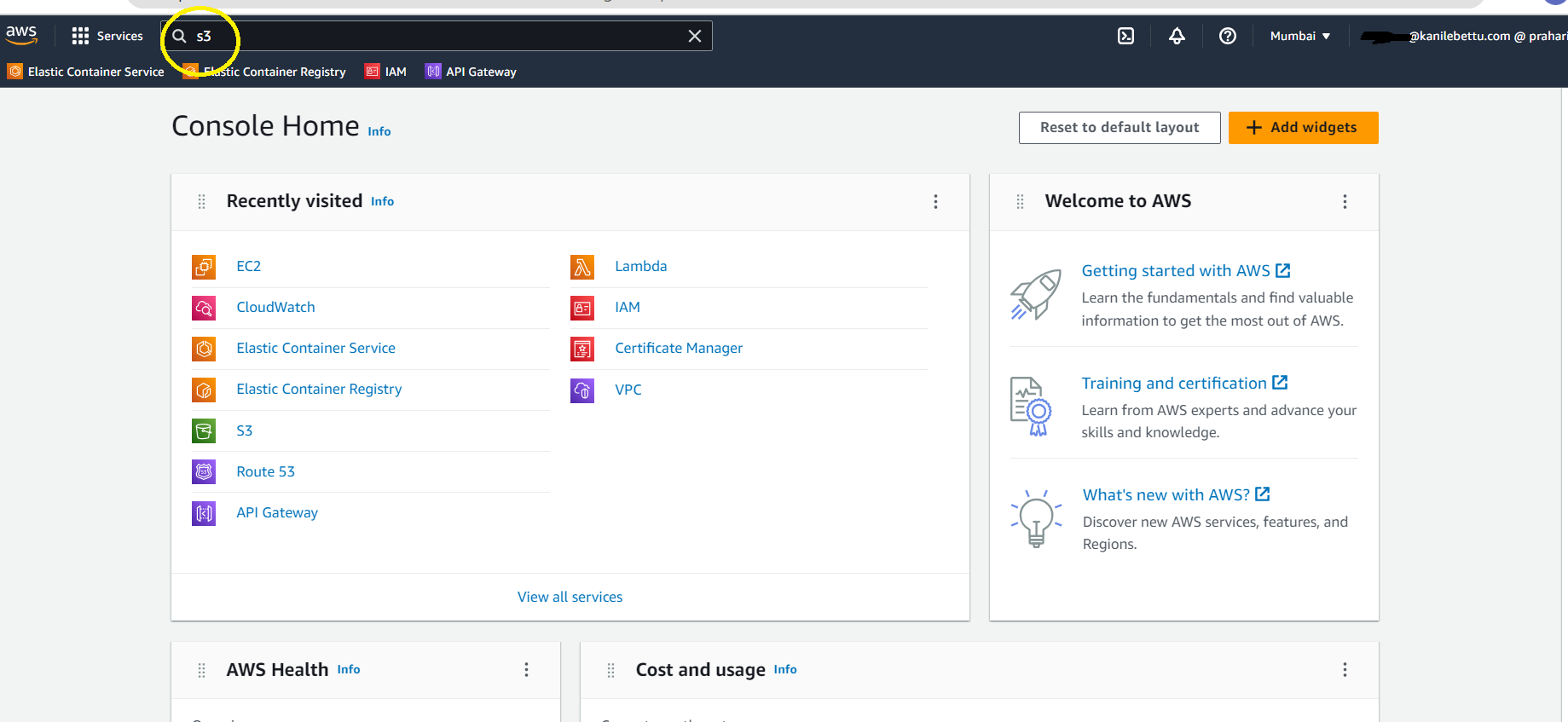Open IAM link in Recently visited

628,307
